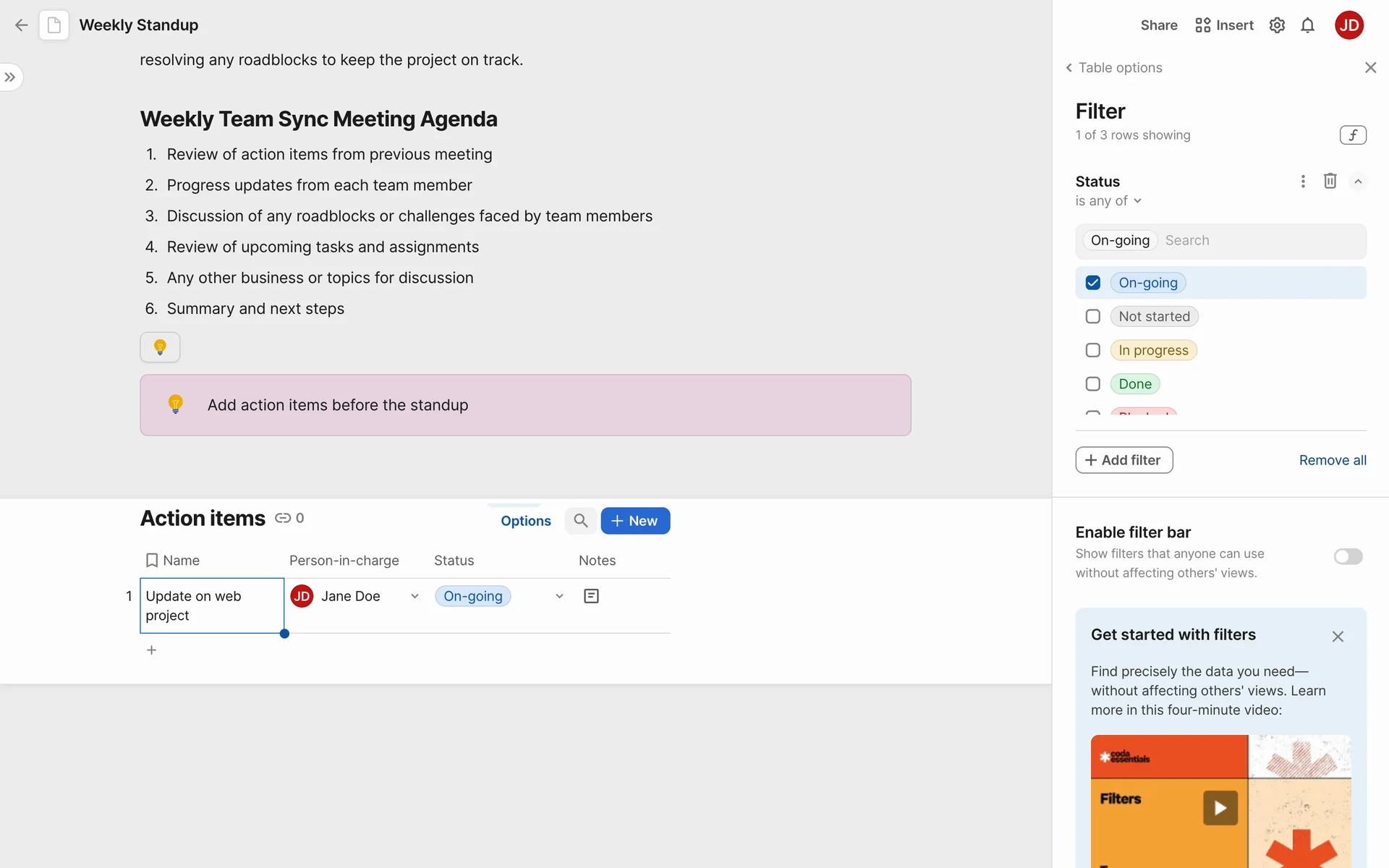1389x868 pixels.
Task: Click the formula icon next to rows showing
Action: (1352, 135)
